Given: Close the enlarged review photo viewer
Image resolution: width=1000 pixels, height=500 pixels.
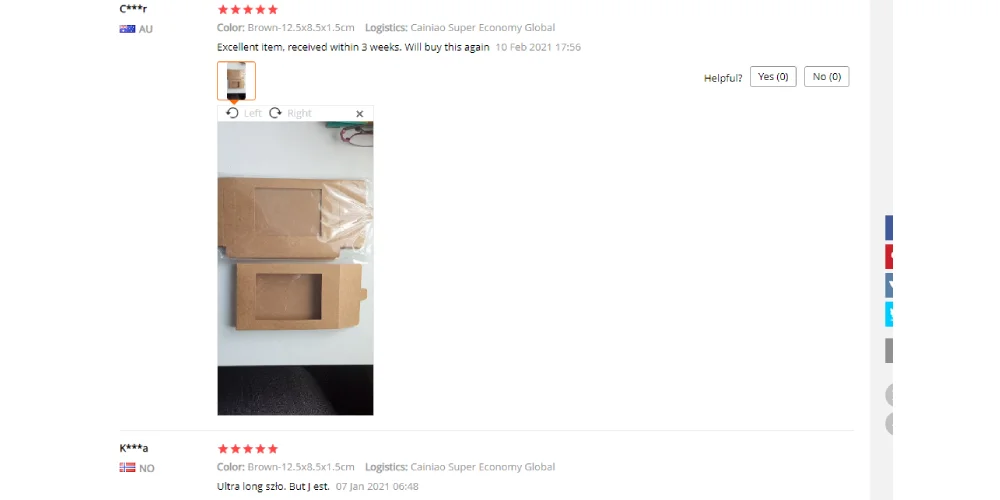Looking at the screenshot, I should click(x=360, y=114).
